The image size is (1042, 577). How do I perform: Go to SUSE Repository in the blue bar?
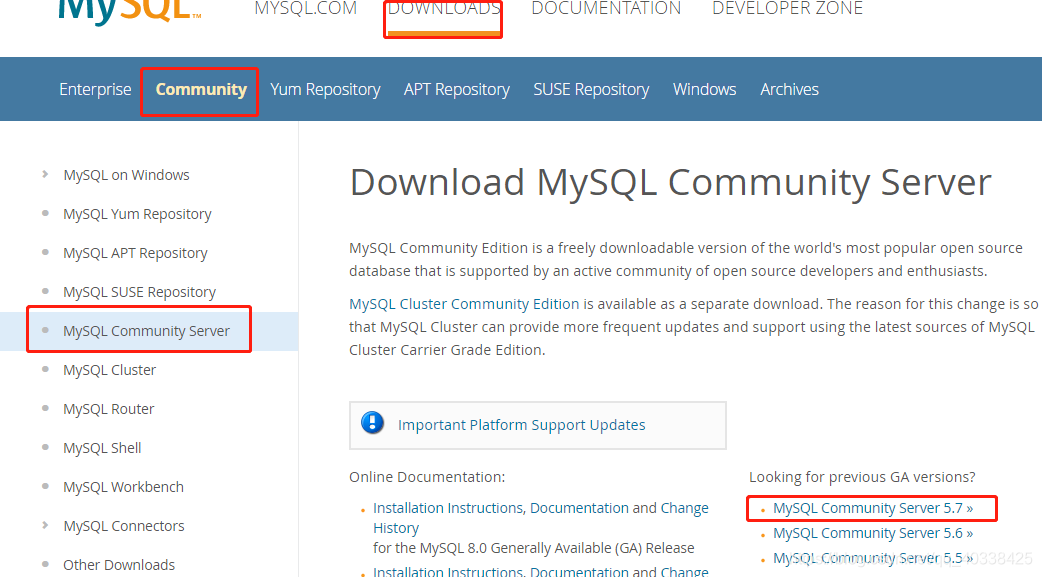[x=591, y=90]
